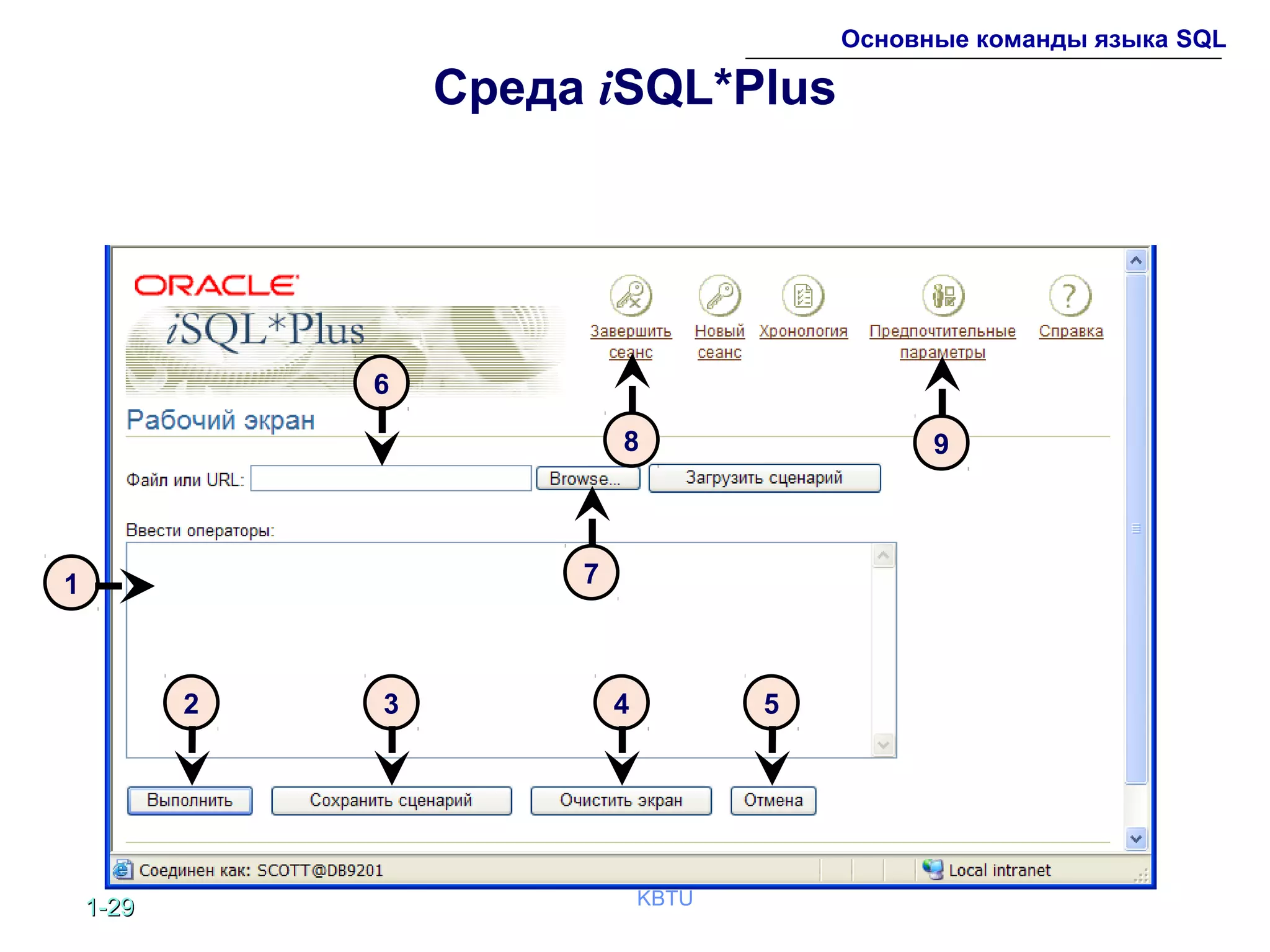Click the Internet Explorer page icon in status bar

click(x=123, y=870)
